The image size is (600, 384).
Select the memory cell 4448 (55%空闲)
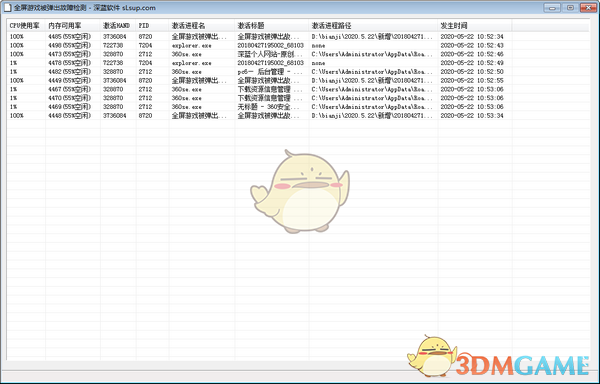coord(70,116)
